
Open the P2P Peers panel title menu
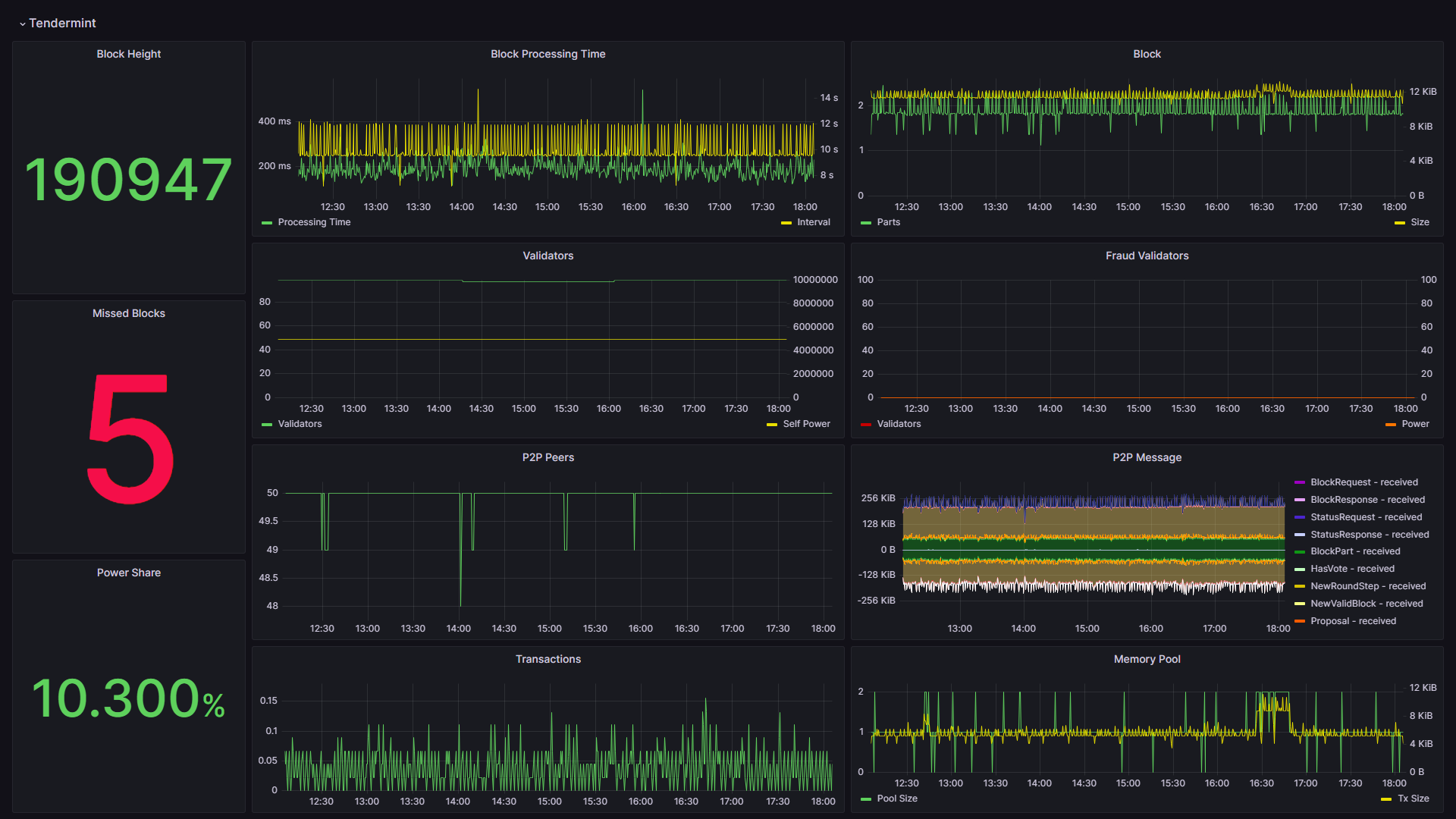(x=548, y=457)
